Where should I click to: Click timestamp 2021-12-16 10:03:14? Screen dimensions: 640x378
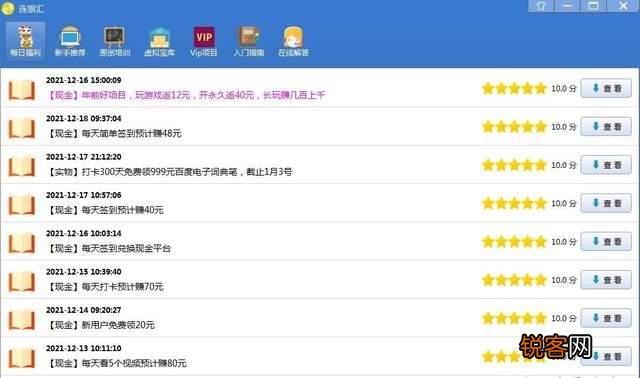(x=84, y=233)
